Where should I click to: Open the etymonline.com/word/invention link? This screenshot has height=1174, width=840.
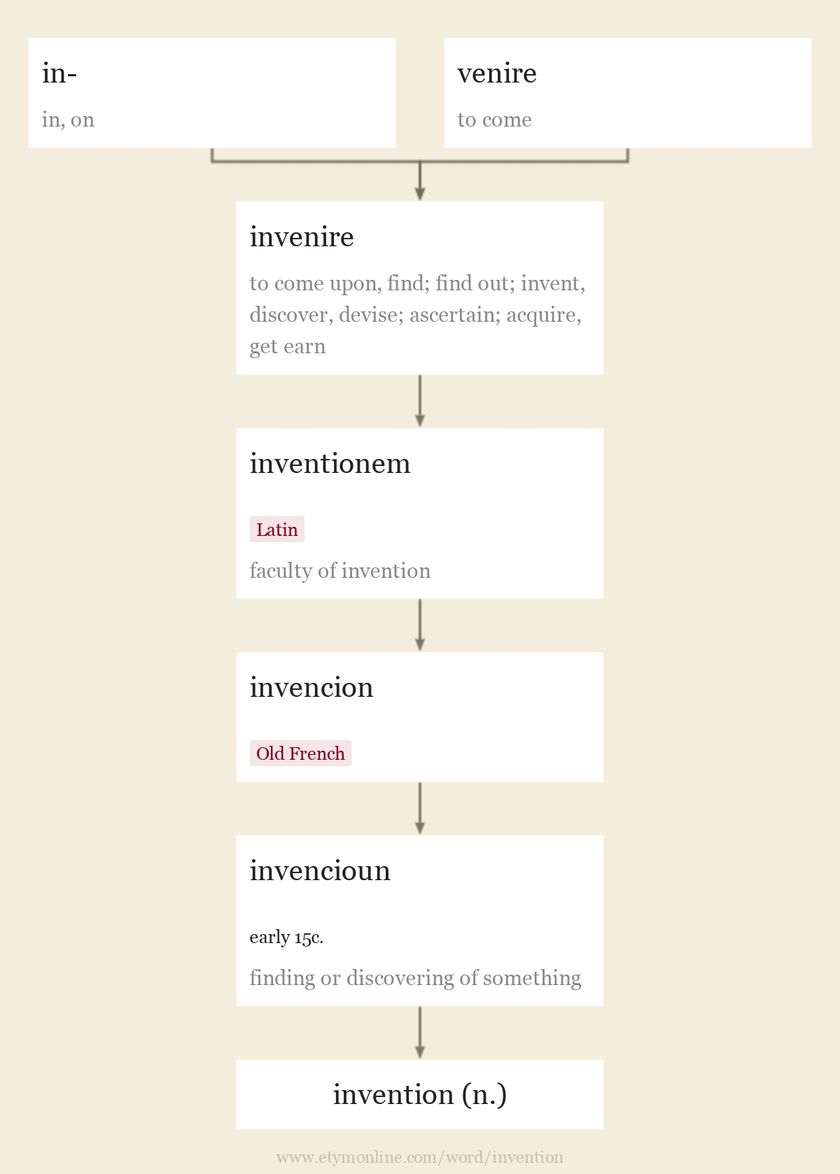420,1158
